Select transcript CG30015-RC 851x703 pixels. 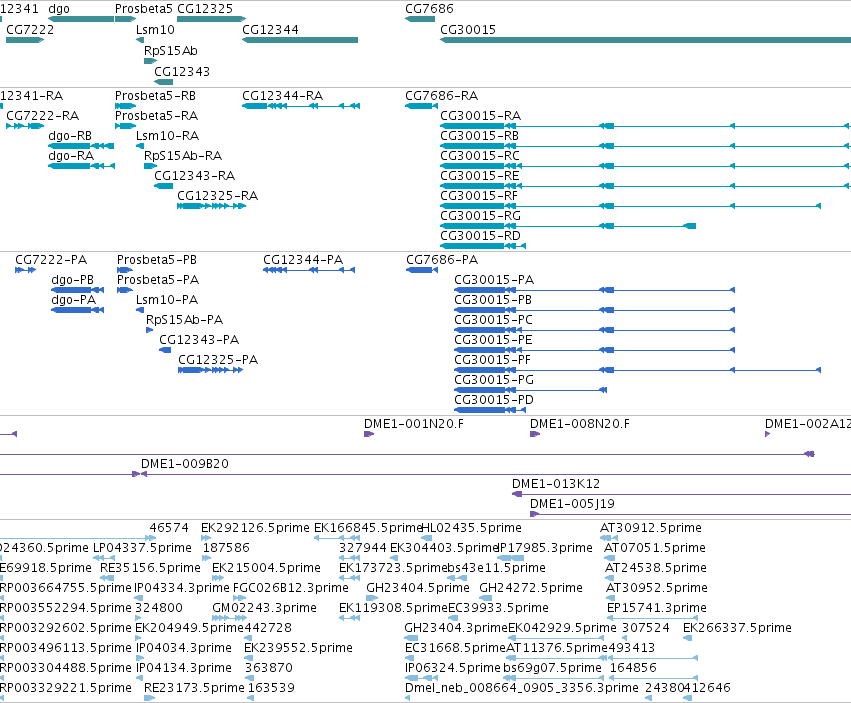coord(479,156)
